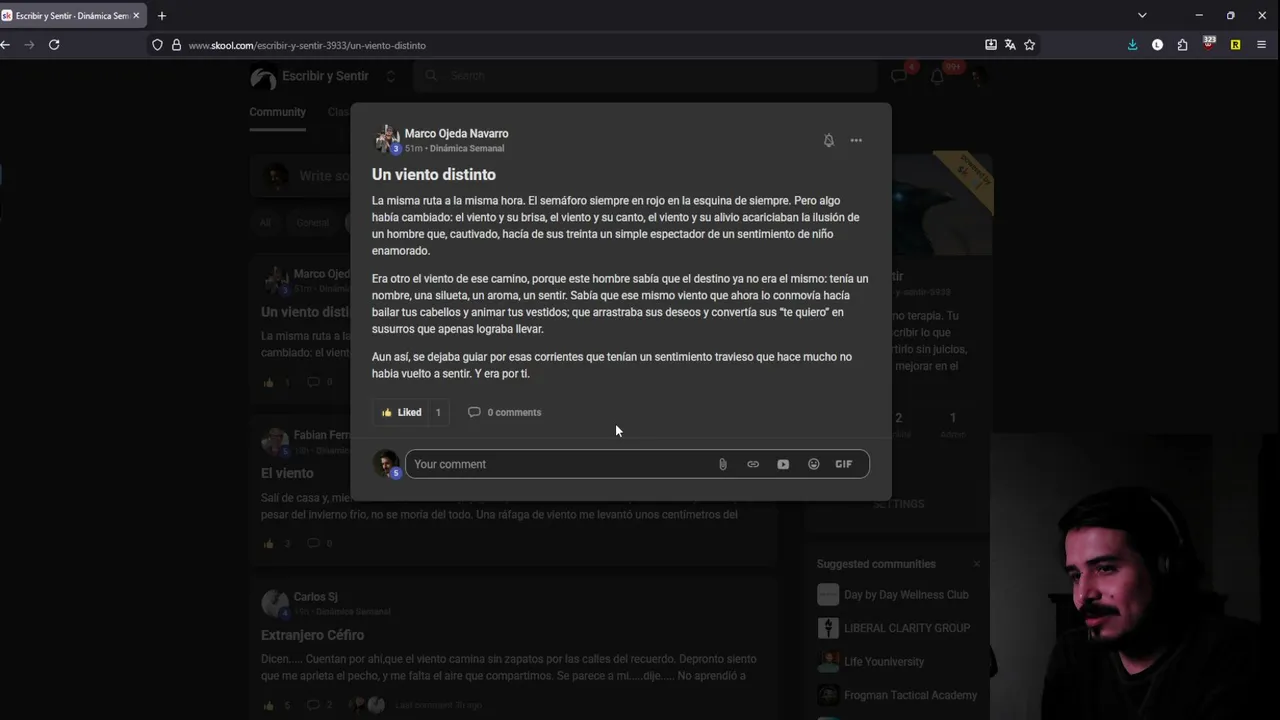
Task: Open the header notifications bell
Action: 937,76
